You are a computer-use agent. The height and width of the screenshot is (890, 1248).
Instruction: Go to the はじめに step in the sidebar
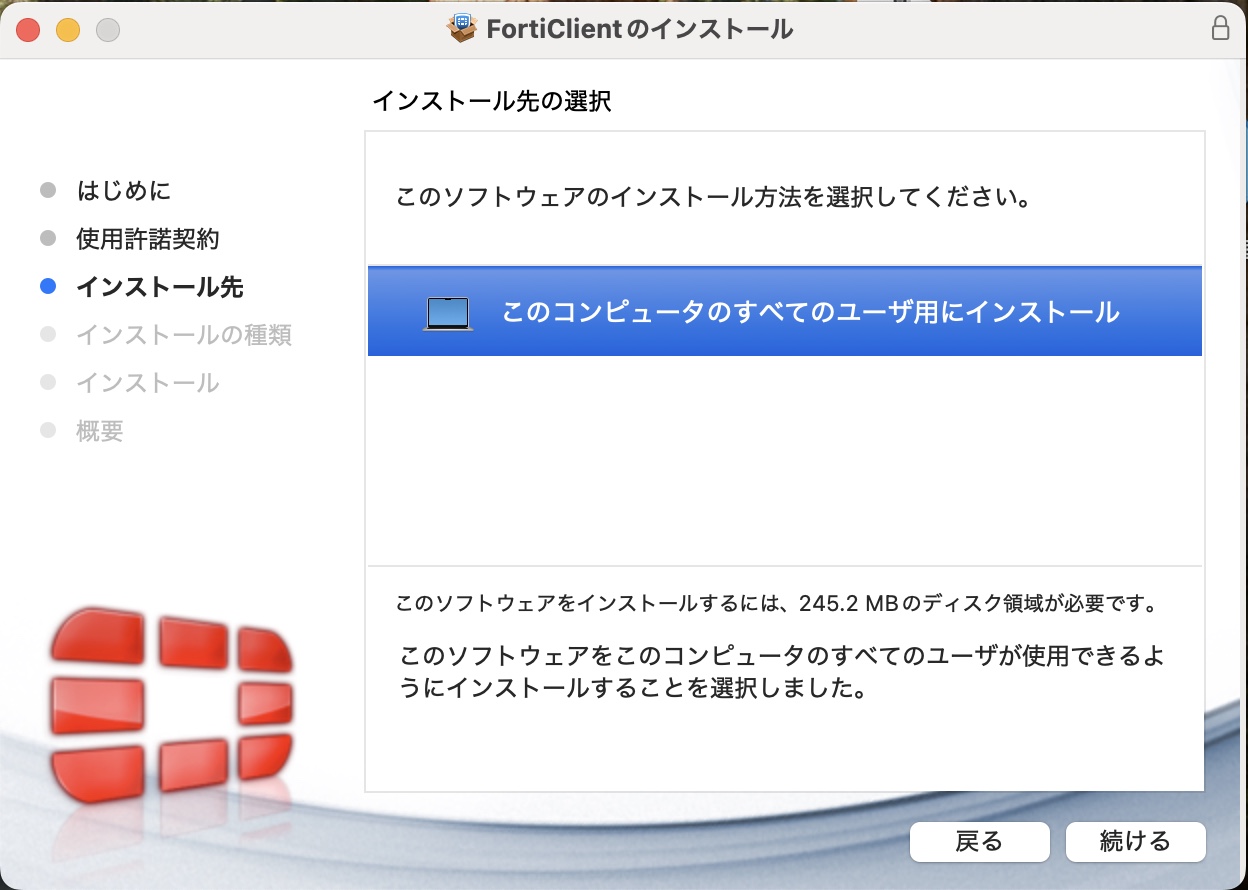click(123, 190)
